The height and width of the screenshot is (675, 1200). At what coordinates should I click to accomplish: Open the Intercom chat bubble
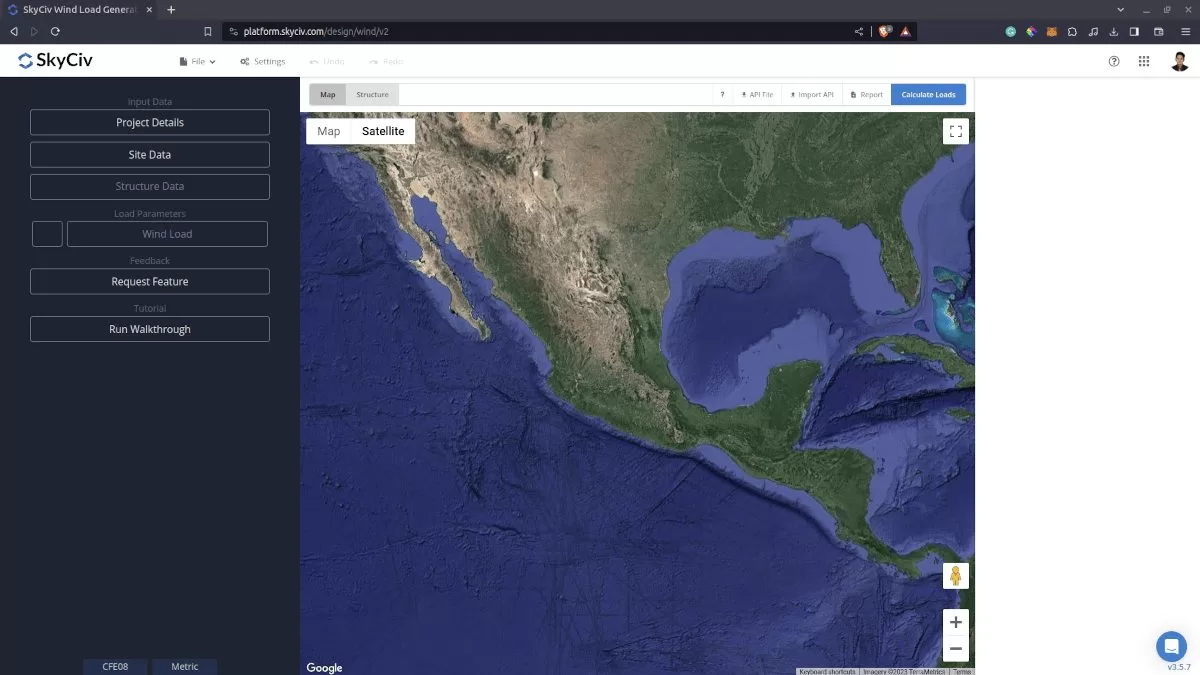click(x=1171, y=645)
